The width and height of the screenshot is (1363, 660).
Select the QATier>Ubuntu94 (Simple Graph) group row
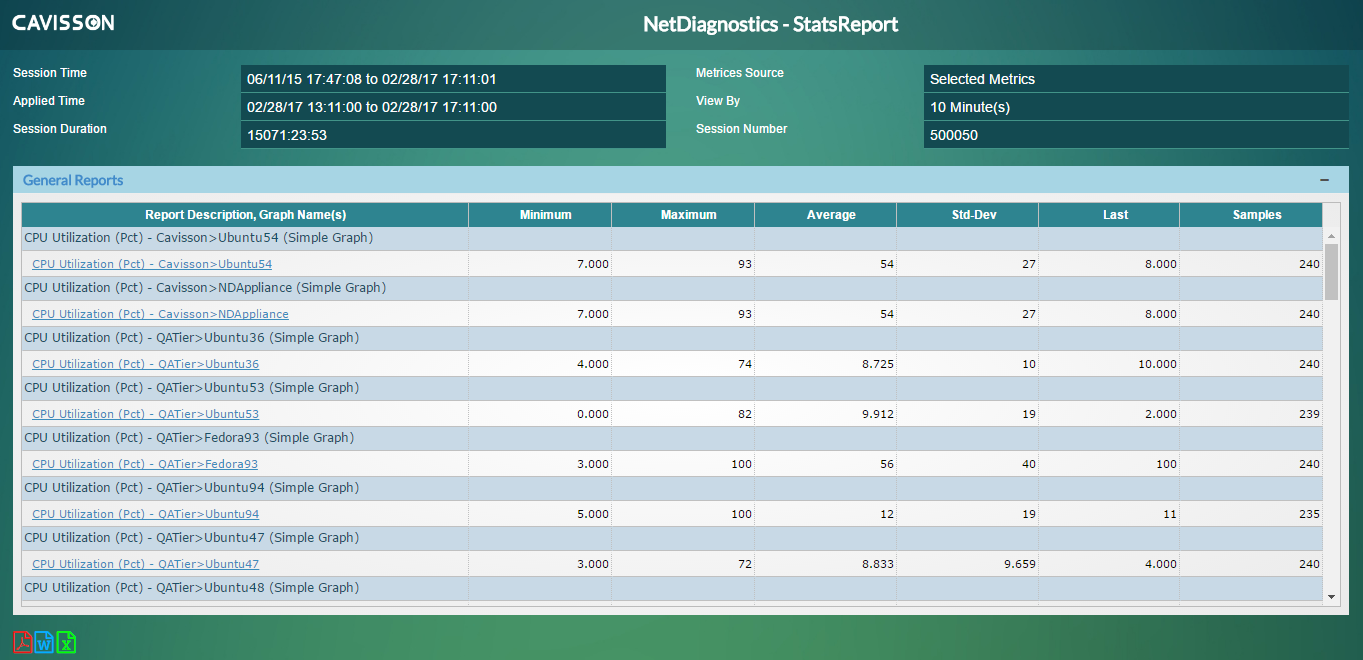tap(672, 488)
